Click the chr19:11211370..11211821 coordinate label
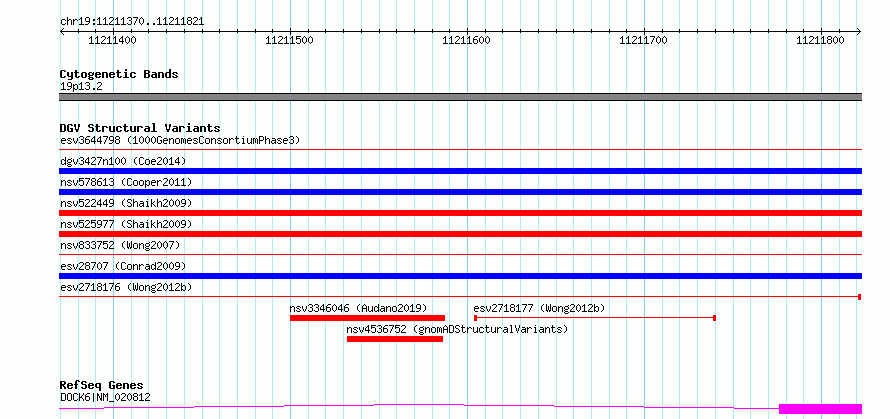The width and height of the screenshot is (890, 419). (132, 22)
